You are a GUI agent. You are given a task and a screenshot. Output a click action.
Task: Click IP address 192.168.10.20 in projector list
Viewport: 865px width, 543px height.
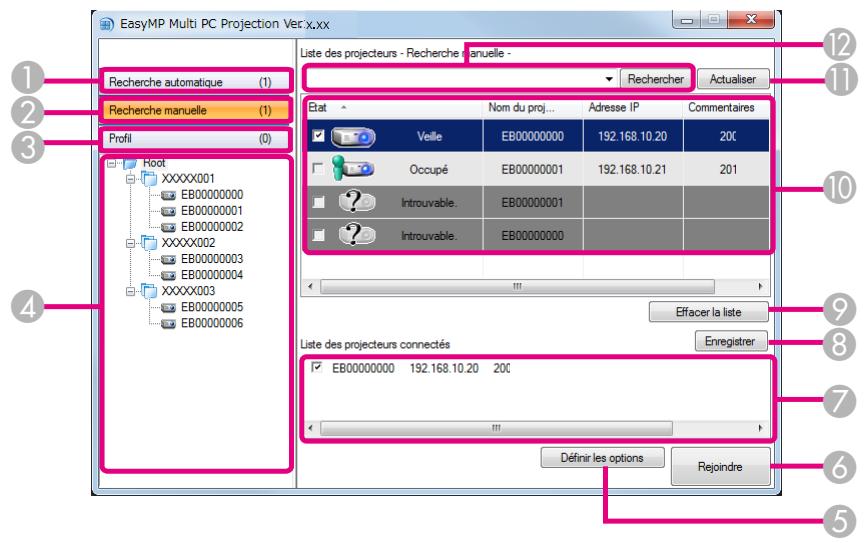[632, 136]
